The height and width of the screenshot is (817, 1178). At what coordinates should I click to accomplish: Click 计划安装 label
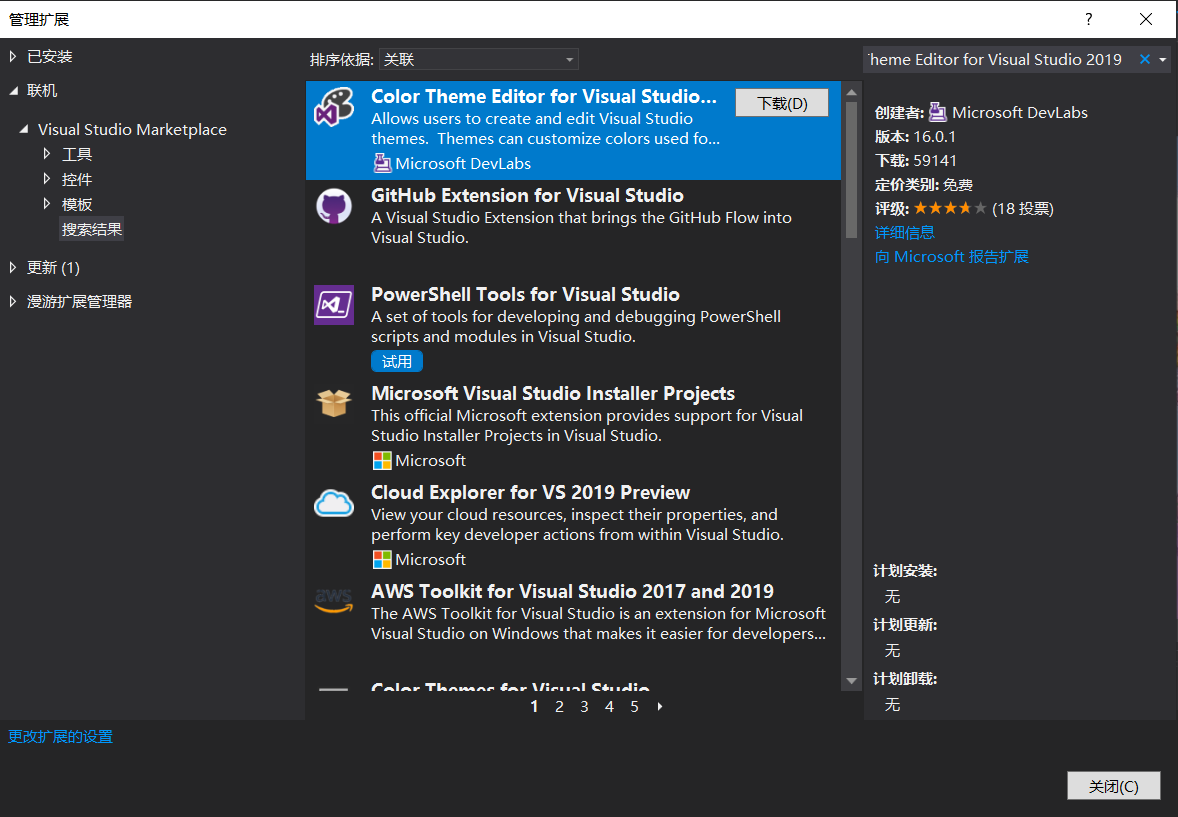tap(905, 571)
